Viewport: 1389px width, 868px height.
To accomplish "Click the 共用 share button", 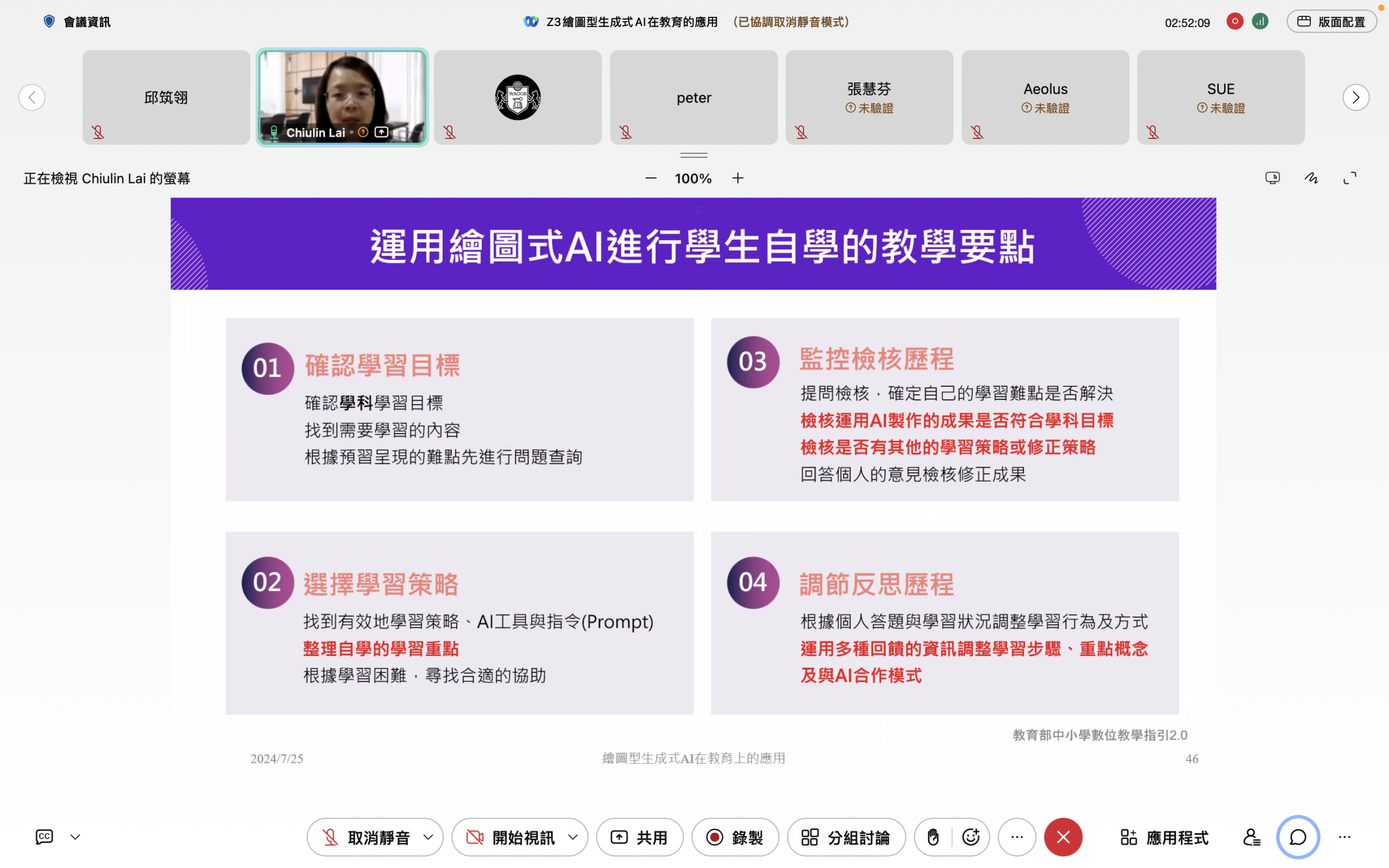I will coord(639,837).
